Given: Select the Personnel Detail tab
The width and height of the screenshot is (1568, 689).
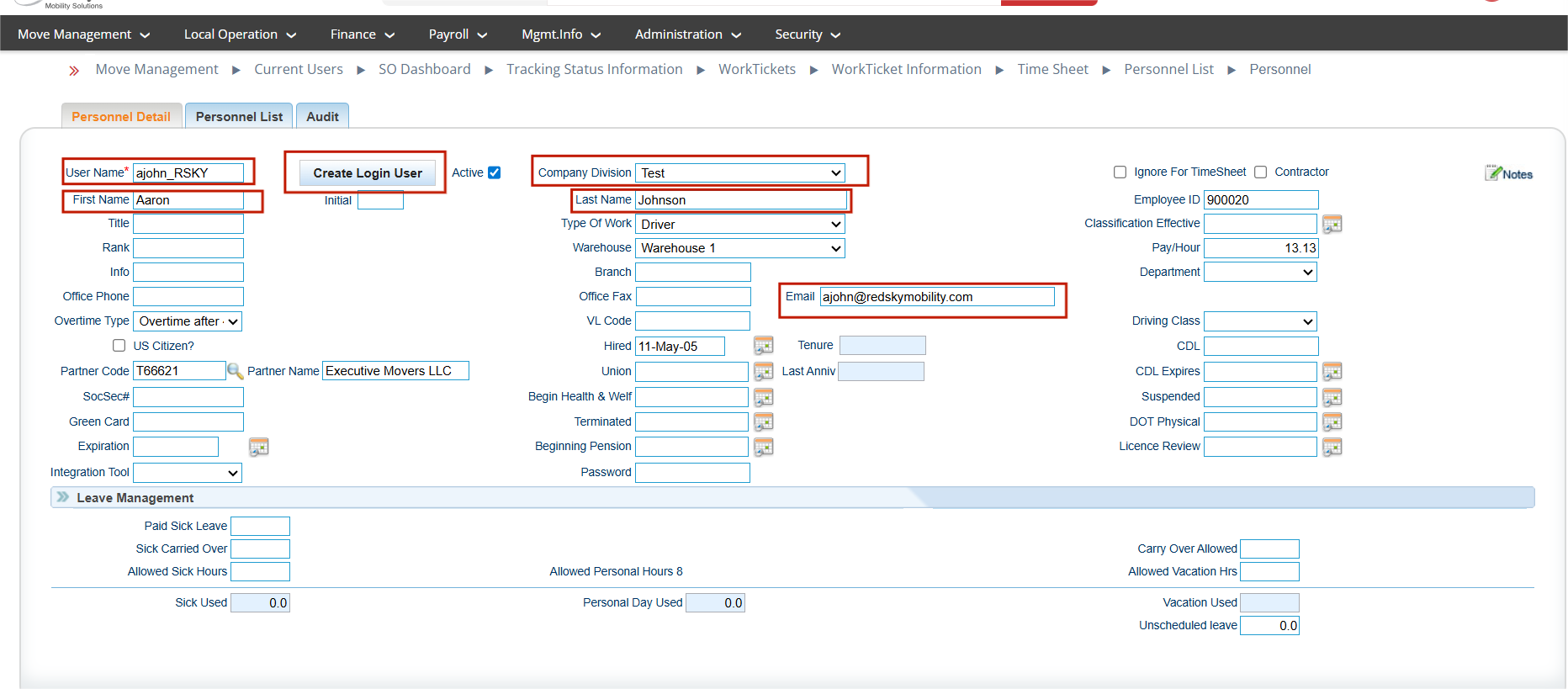Looking at the screenshot, I should coord(121,116).
